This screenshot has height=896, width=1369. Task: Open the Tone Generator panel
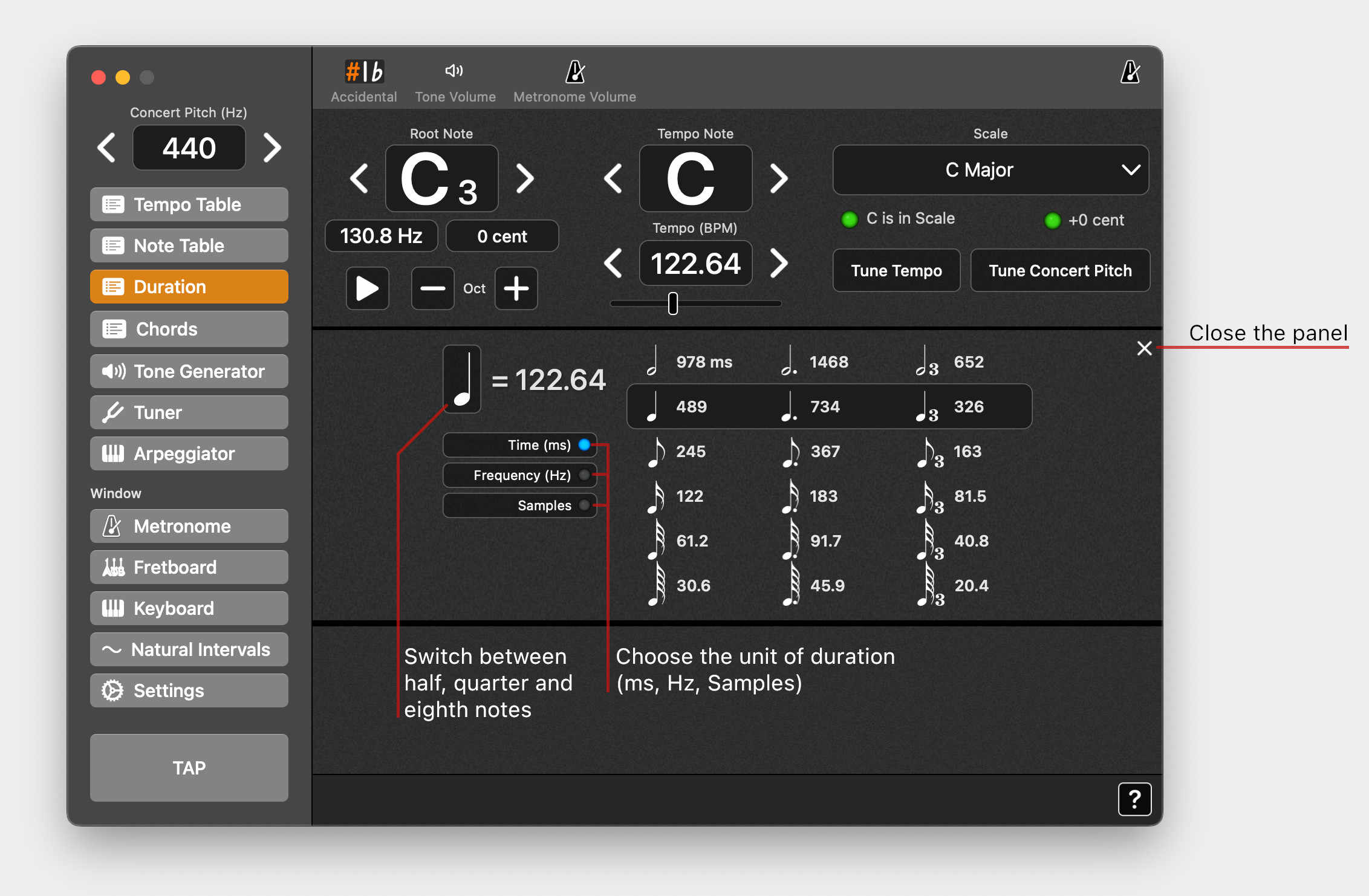click(189, 371)
